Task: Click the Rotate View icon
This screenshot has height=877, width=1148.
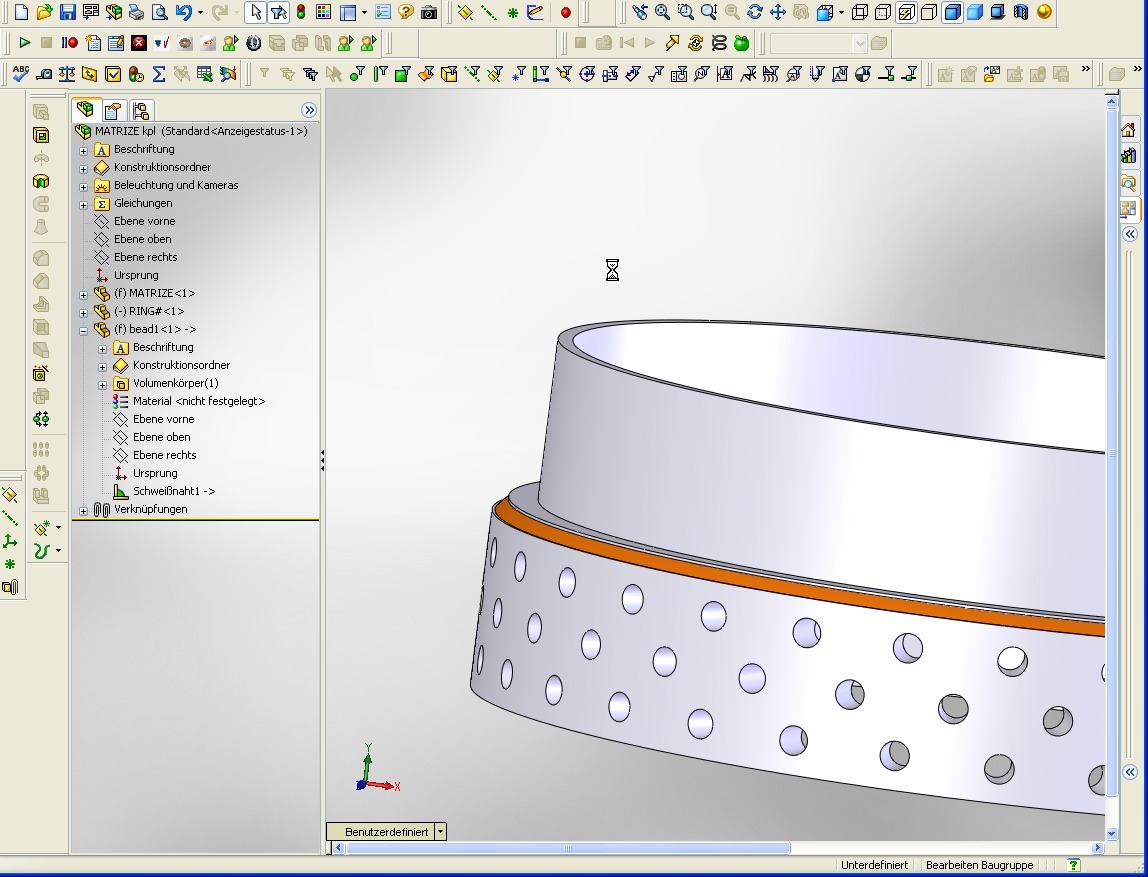Action: point(754,13)
